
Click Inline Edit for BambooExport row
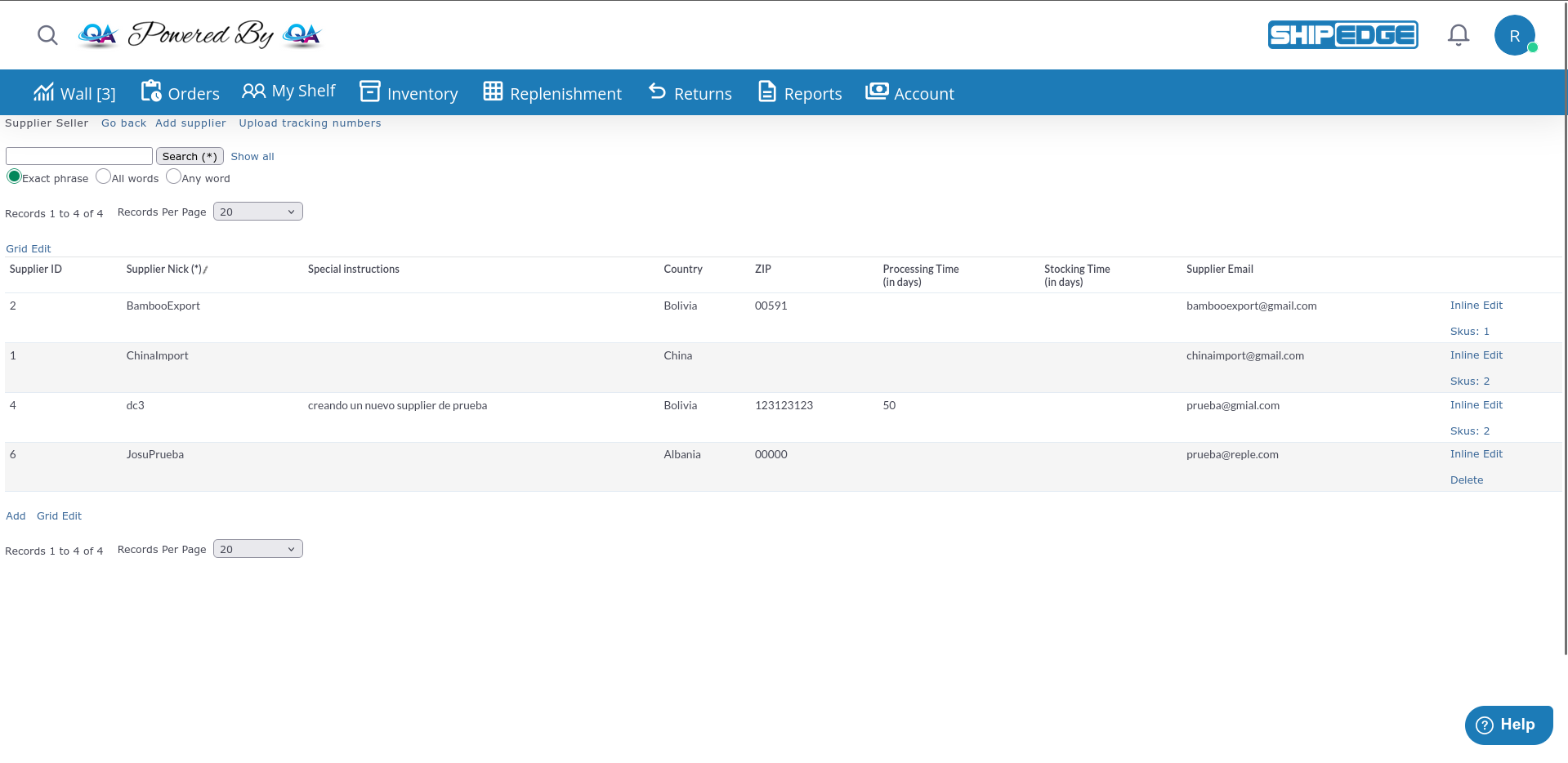tap(1476, 306)
